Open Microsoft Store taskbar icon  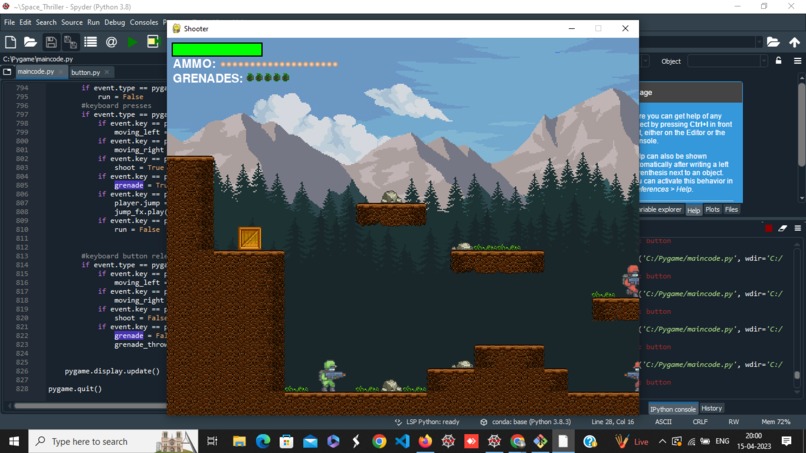click(286, 441)
